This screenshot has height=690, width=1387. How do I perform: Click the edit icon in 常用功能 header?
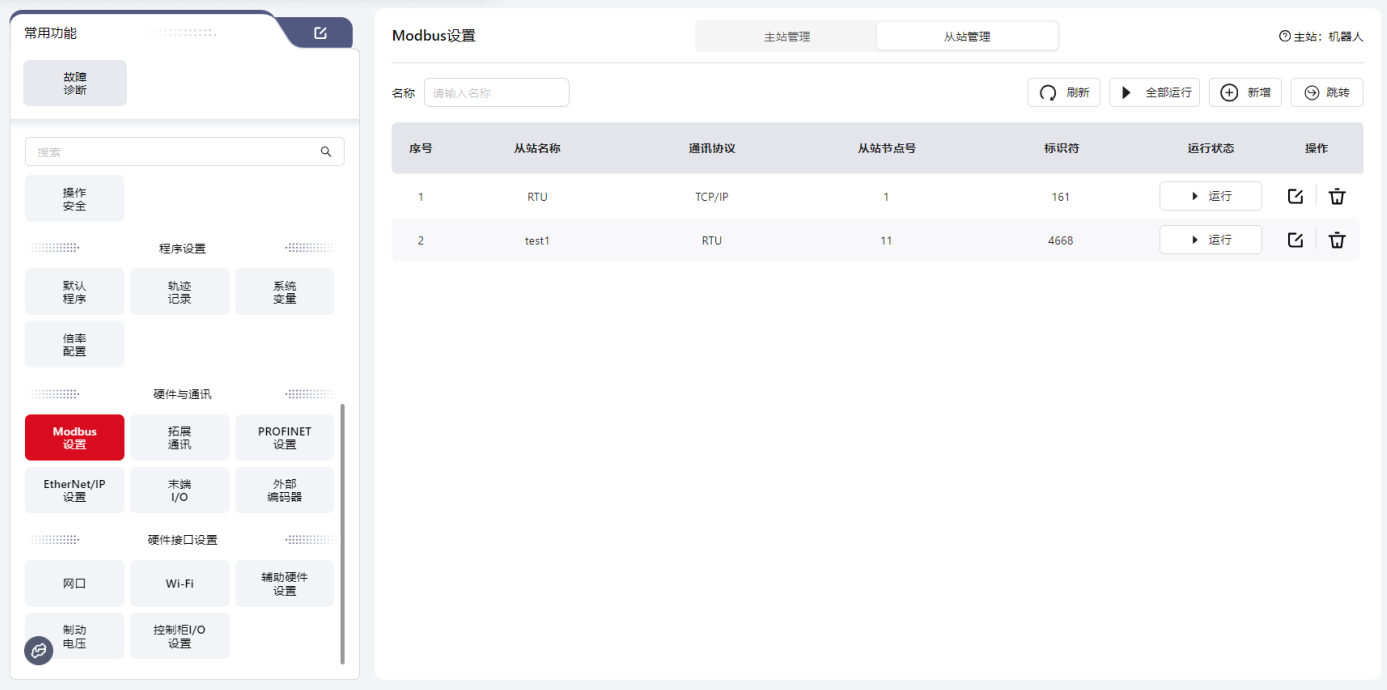[x=320, y=33]
